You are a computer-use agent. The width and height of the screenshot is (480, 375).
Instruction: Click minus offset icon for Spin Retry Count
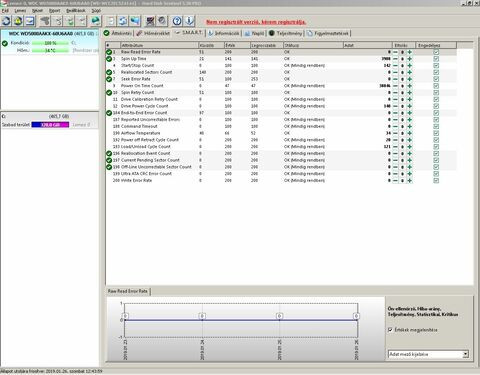[x=395, y=93]
